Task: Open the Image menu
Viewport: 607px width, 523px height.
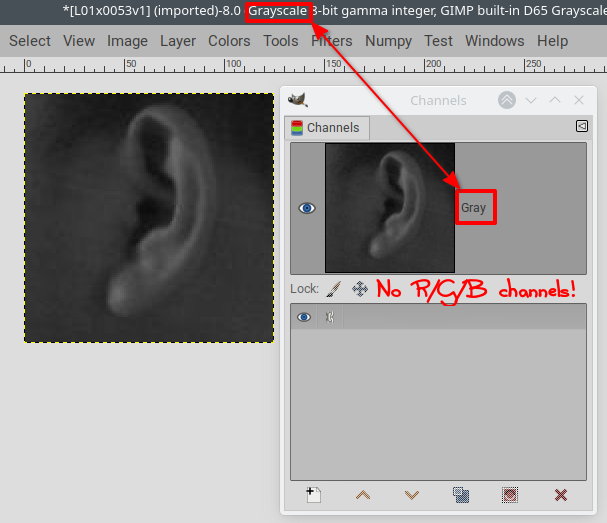Action: (x=127, y=41)
